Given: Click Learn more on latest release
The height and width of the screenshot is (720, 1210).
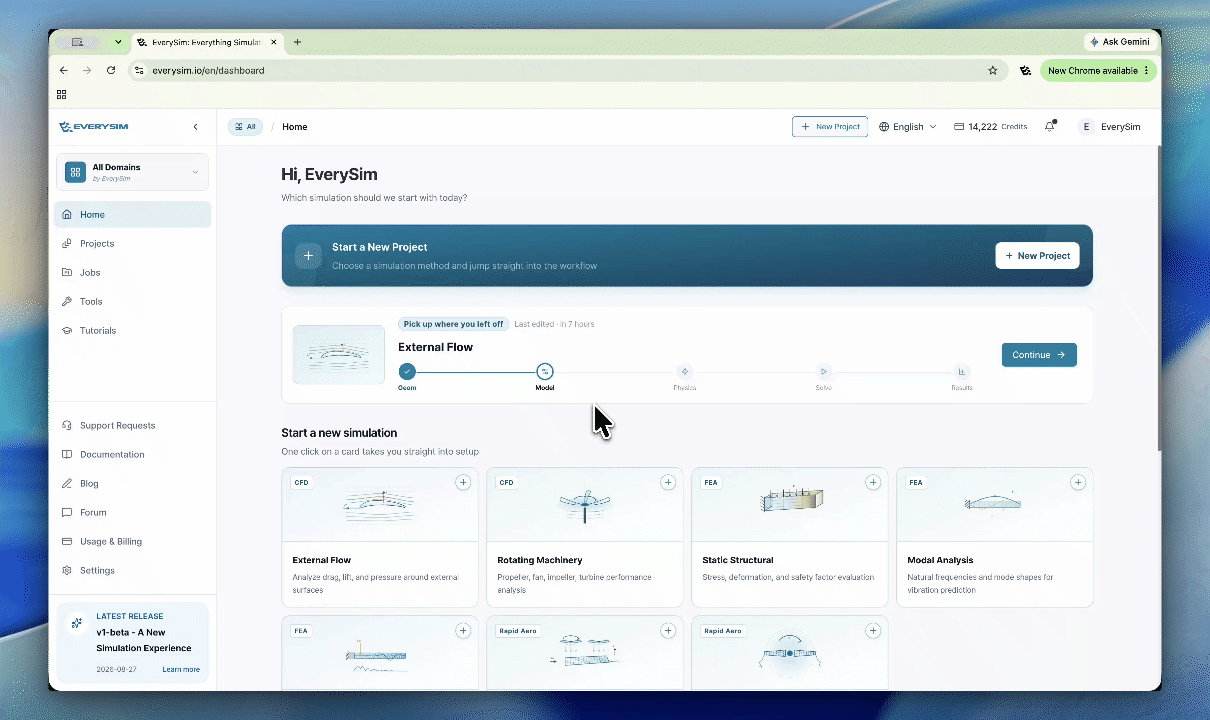Looking at the screenshot, I should point(181,669).
